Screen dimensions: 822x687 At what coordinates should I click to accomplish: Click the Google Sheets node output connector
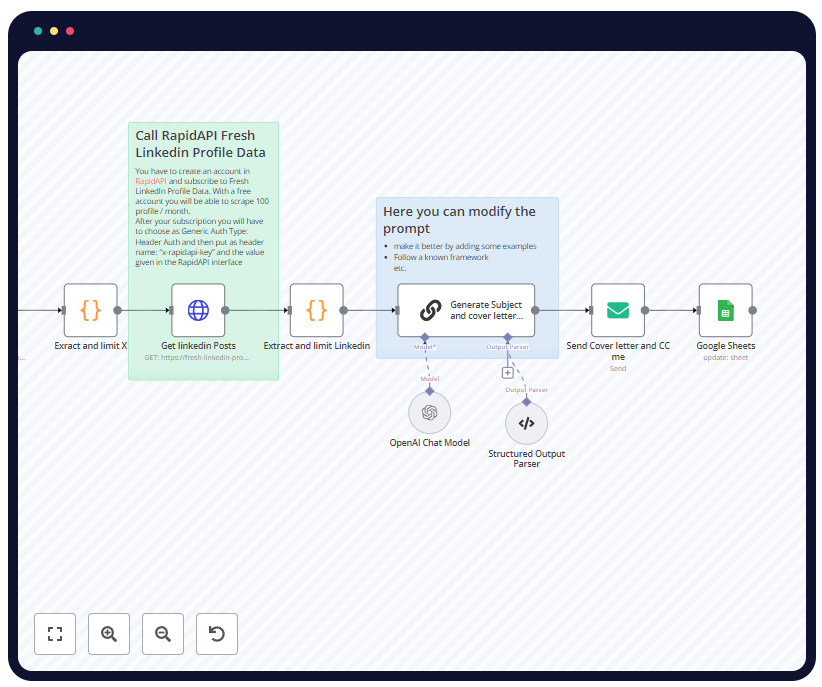tap(753, 310)
